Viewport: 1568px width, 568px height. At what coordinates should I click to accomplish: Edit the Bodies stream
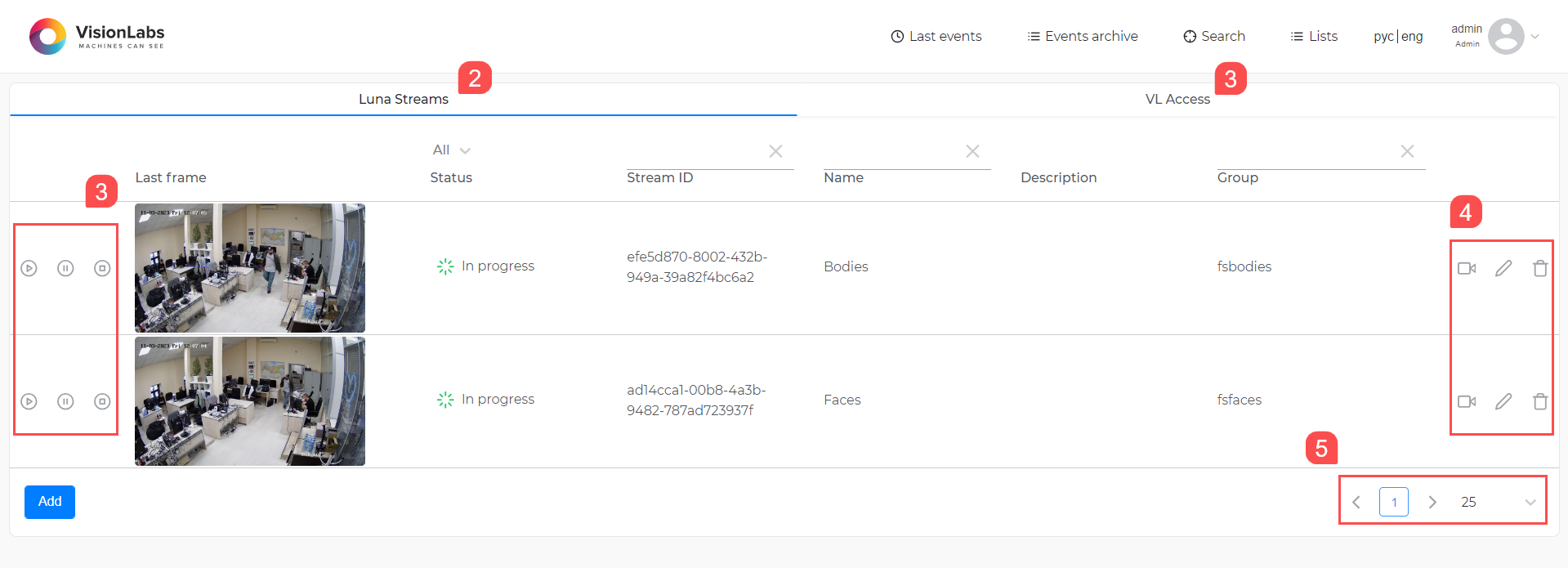[x=1503, y=268]
